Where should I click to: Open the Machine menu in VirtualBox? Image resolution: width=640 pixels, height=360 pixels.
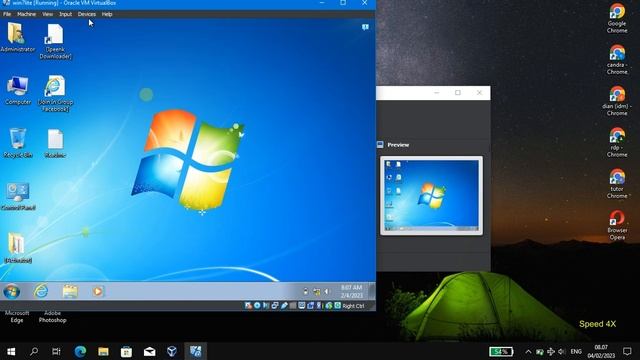[27, 14]
